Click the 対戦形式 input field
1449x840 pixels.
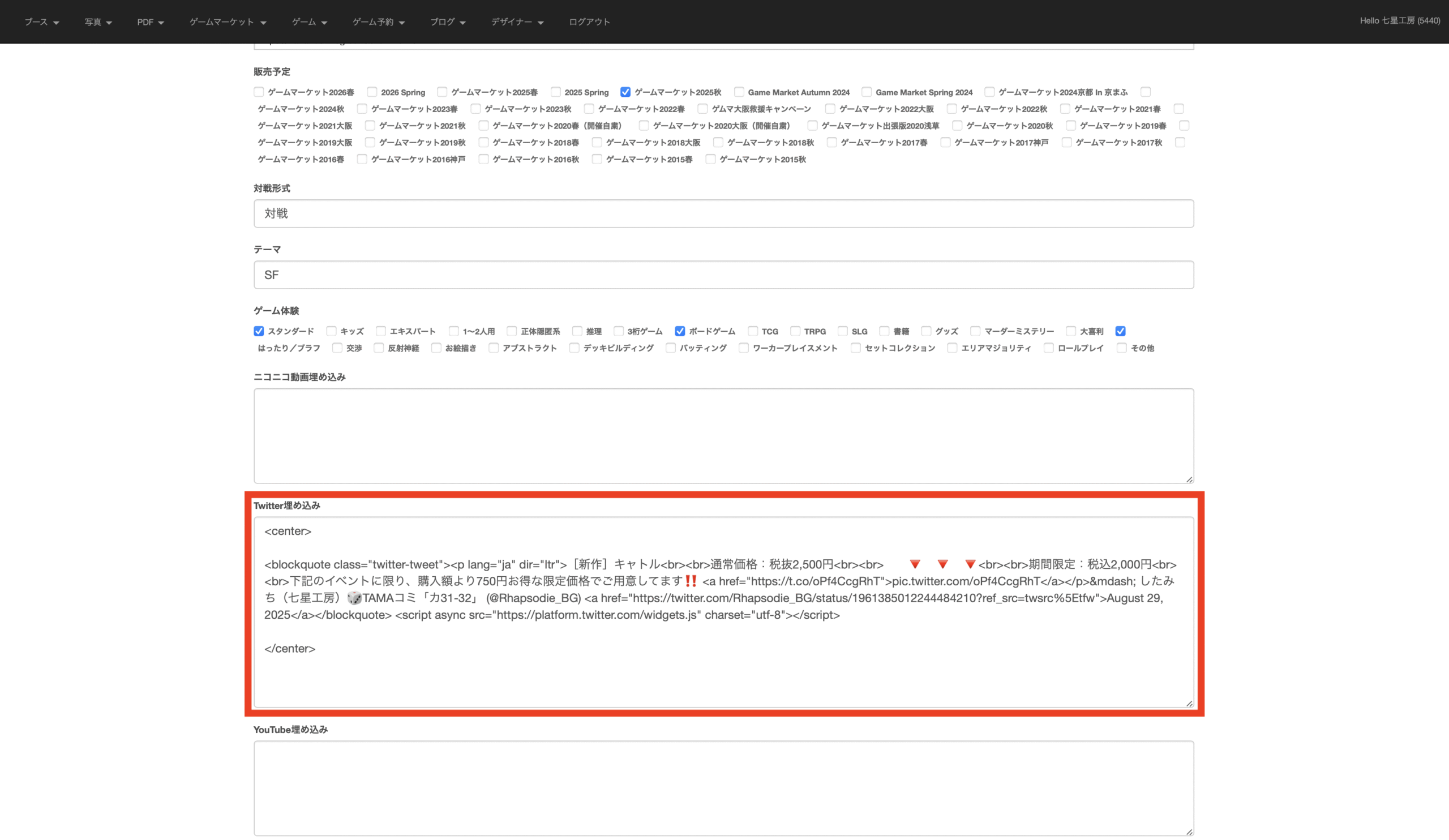[x=723, y=213]
